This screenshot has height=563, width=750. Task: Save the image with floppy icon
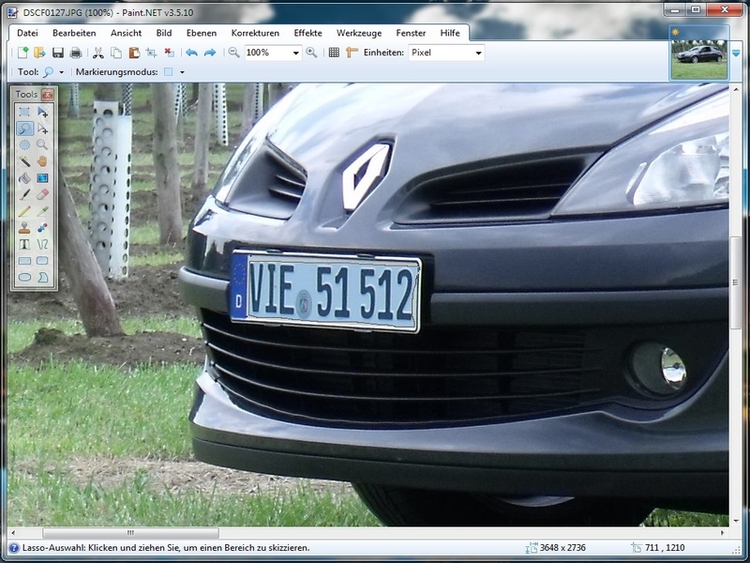pos(58,53)
